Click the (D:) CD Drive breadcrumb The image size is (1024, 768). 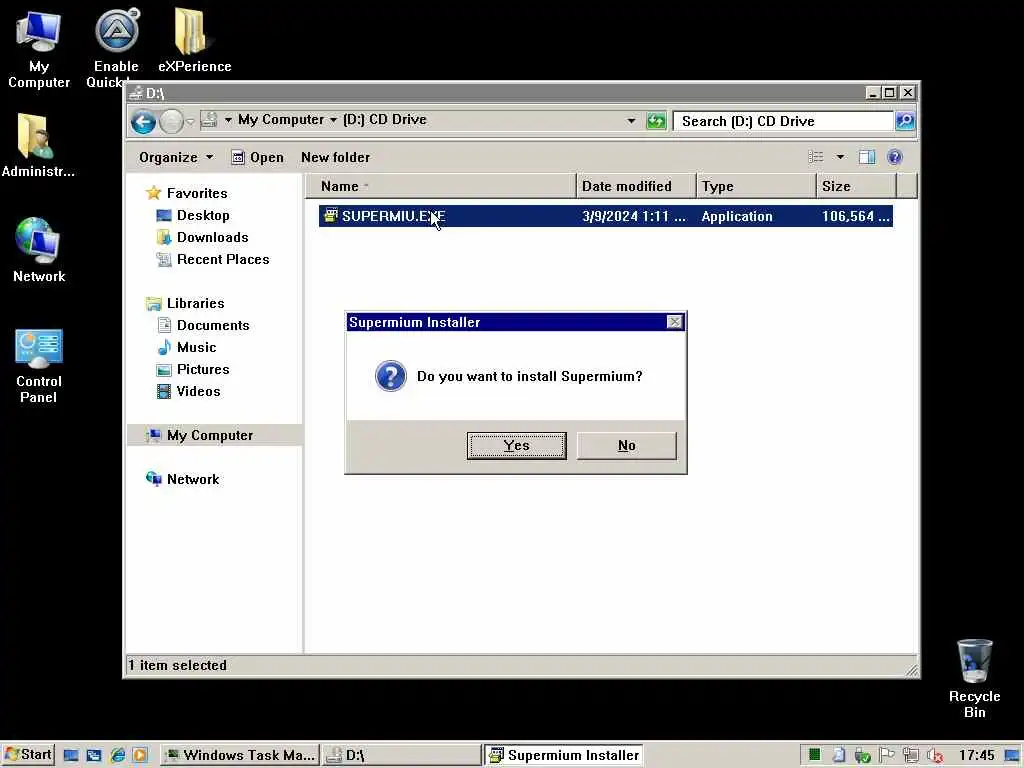(385, 120)
